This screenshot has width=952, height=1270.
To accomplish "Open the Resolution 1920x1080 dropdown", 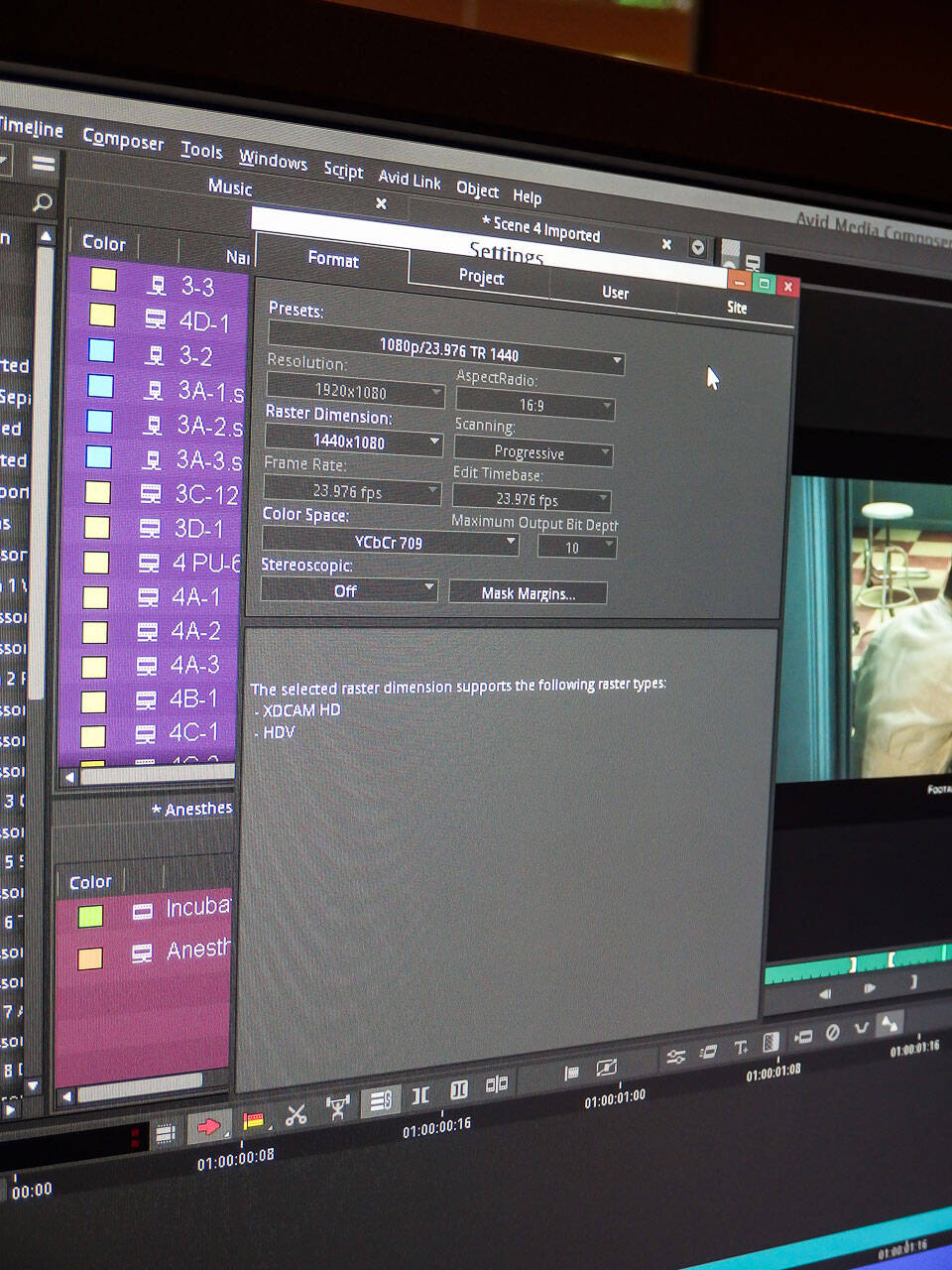I will (x=356, y=390).
